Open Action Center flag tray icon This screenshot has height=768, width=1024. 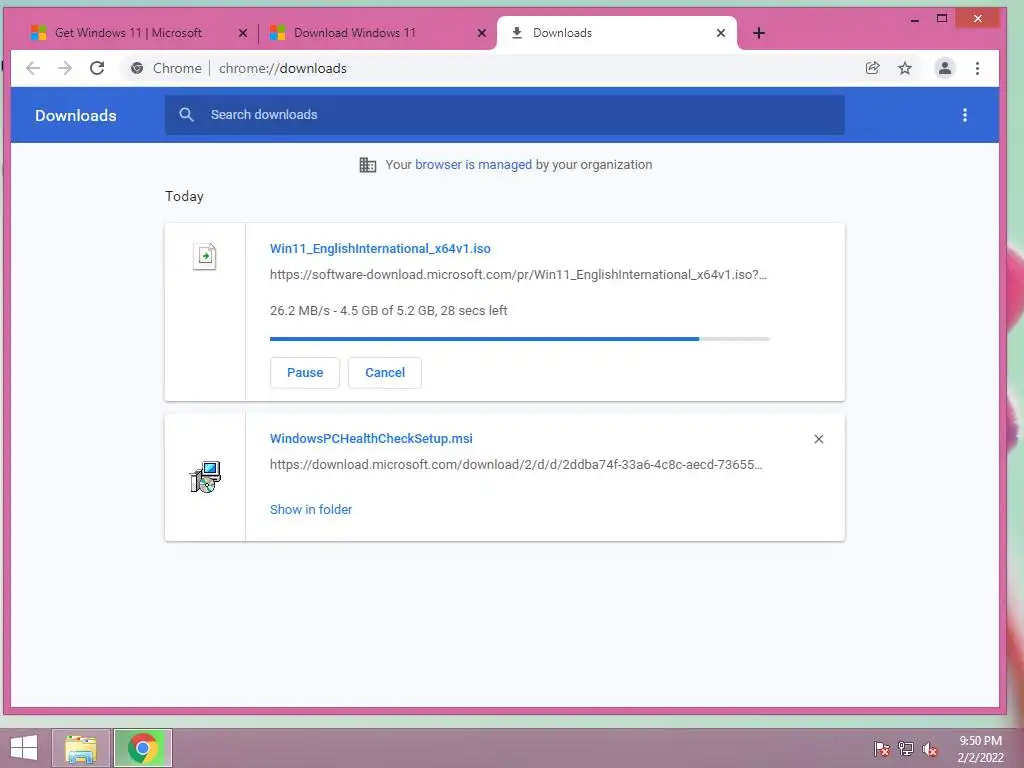pos(882,748)
